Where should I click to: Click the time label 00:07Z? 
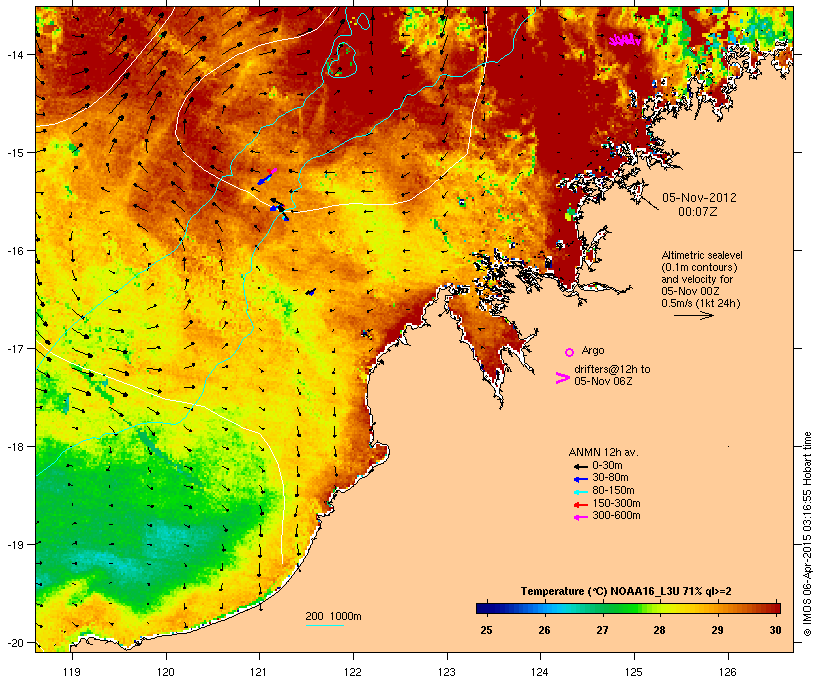(x=698, y=212)
